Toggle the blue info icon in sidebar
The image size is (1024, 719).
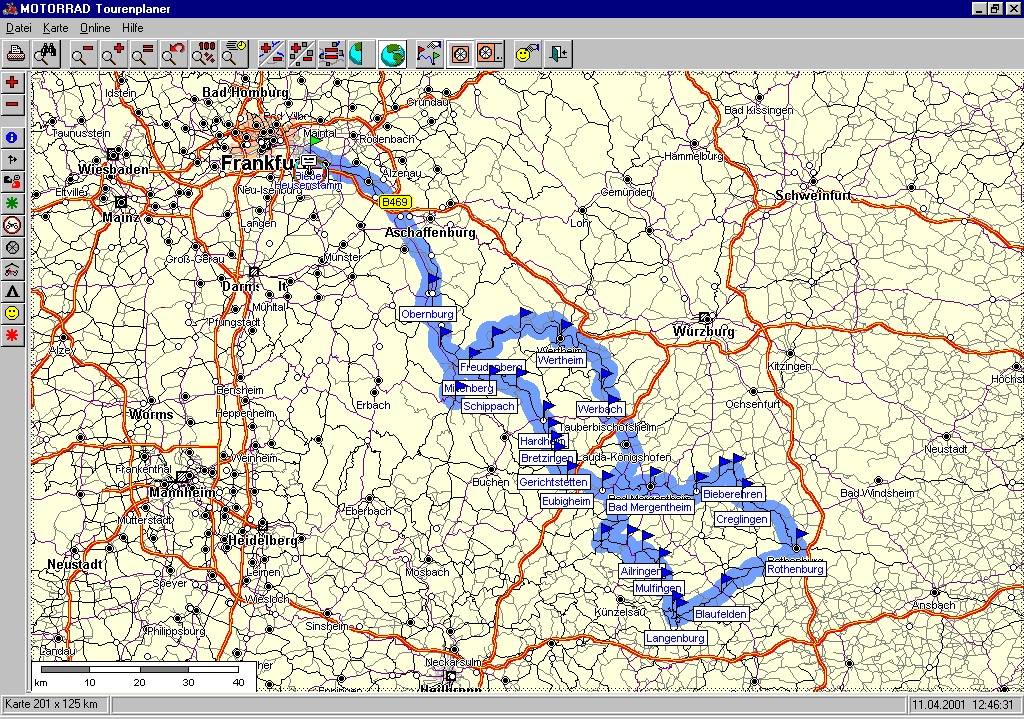tap(12, 137)
